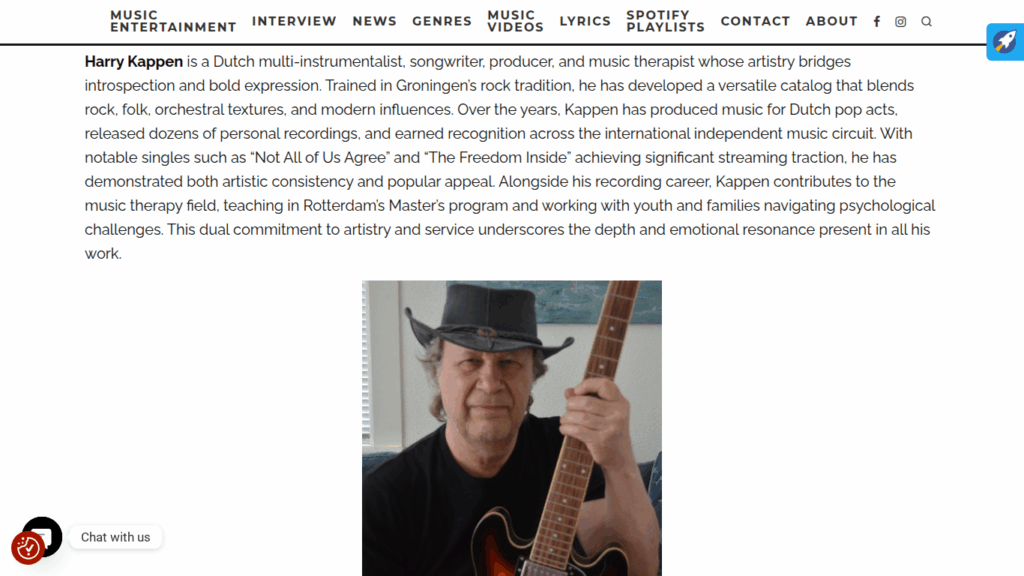Screen dimensions: 1024x576
Task: Go to the Contact page
Action: point(755,22)
